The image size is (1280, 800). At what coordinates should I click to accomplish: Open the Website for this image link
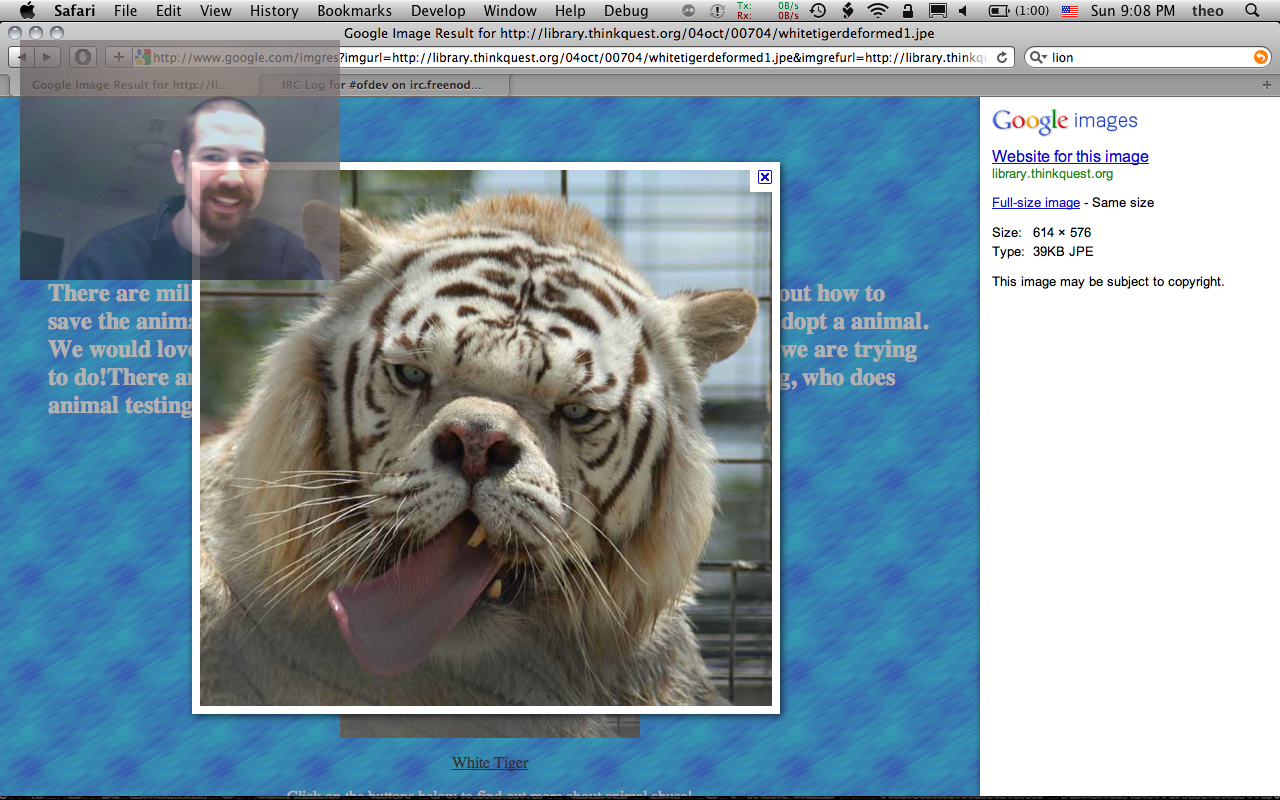point(1070,156)
